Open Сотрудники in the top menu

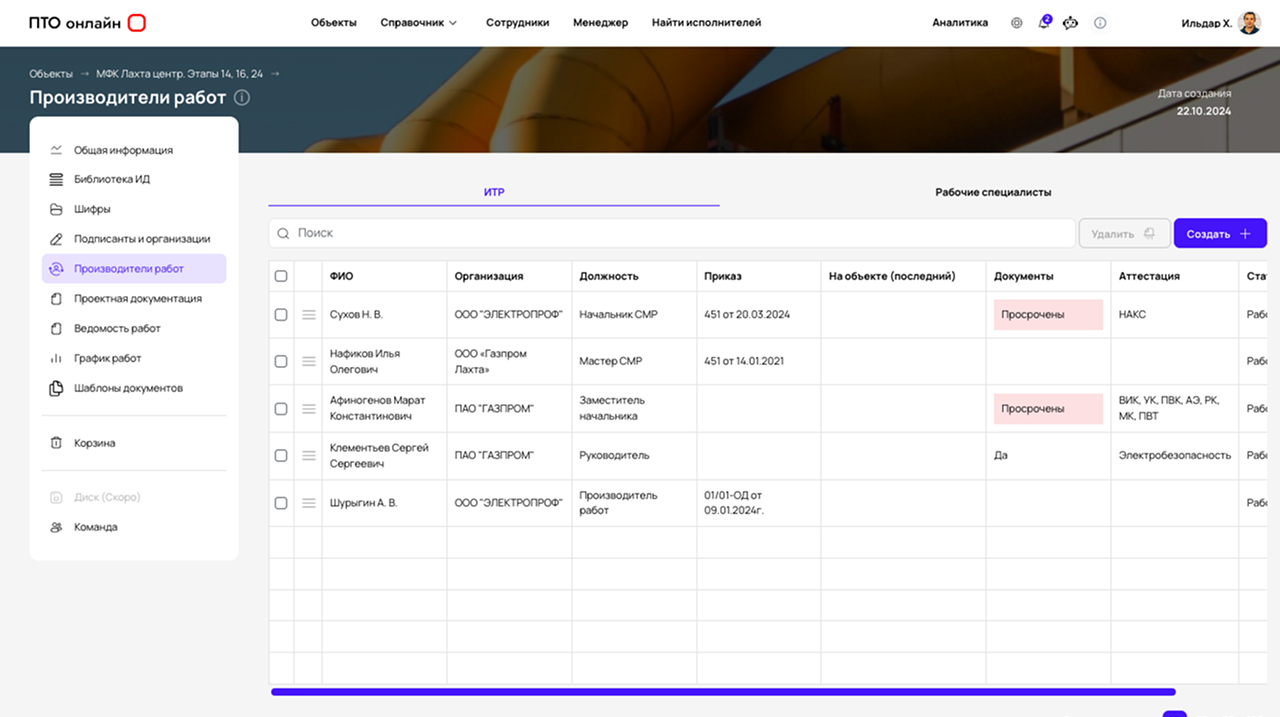coord(517,23)
